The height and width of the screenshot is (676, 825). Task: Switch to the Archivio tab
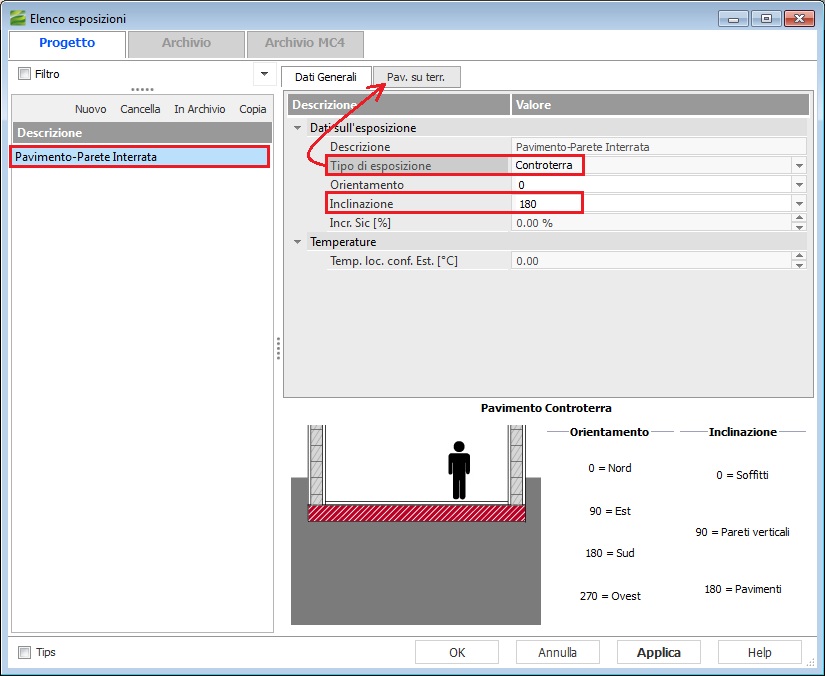(x=186, y=43)
